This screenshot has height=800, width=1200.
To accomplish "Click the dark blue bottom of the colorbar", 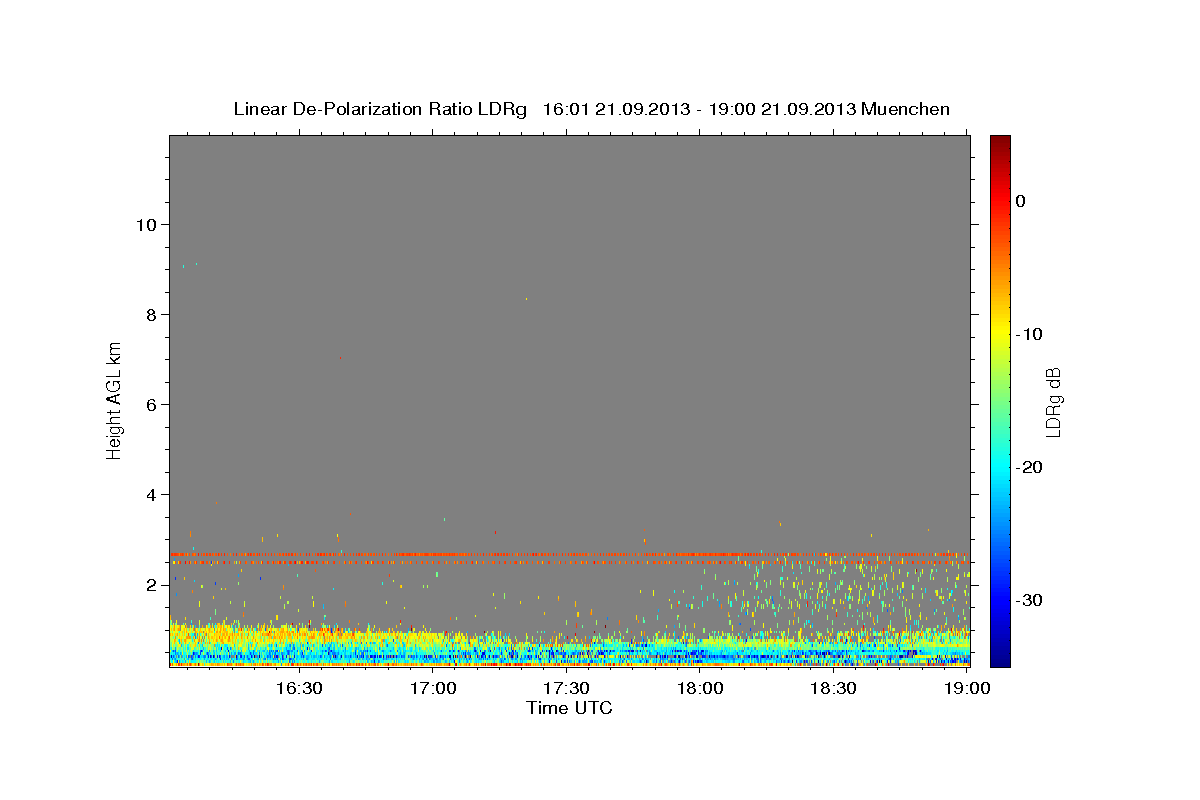I will 1000,655.
